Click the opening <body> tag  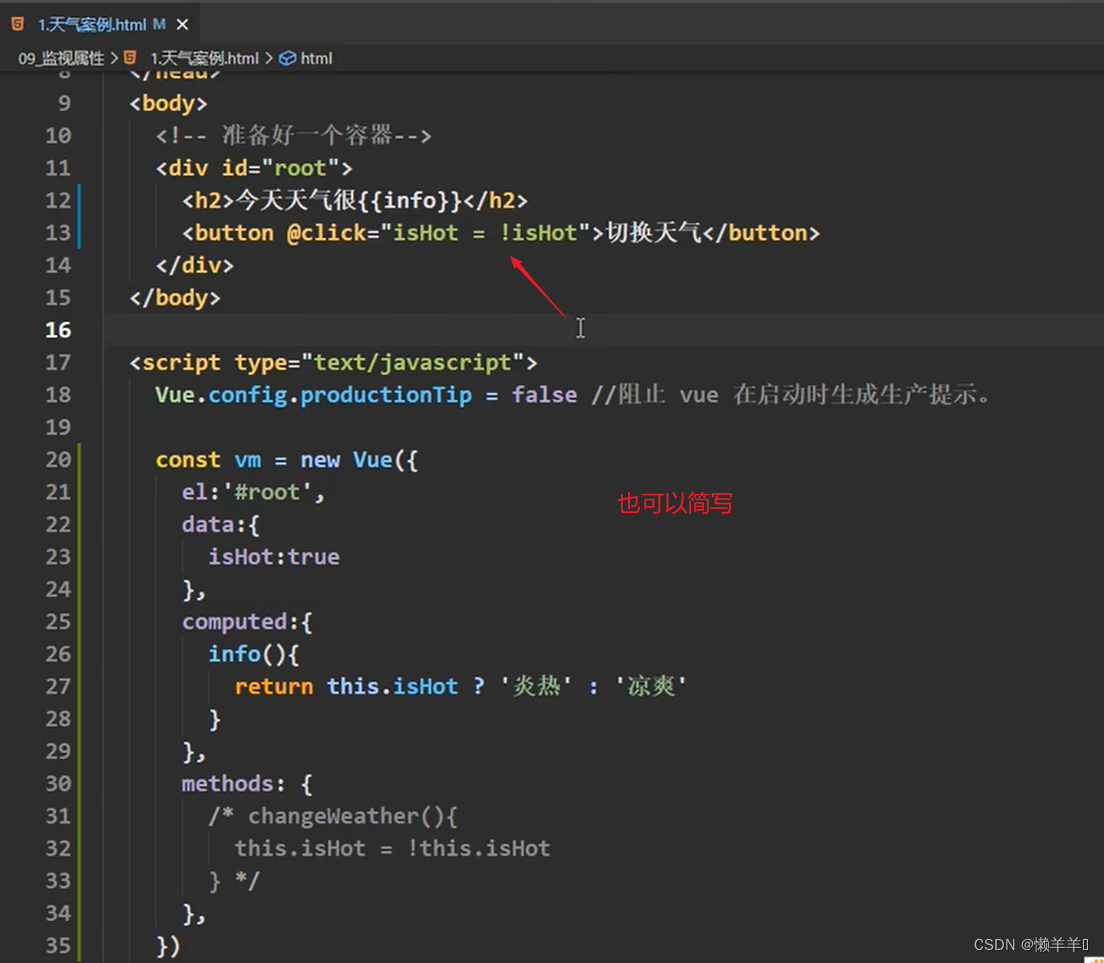pos(168,103)
